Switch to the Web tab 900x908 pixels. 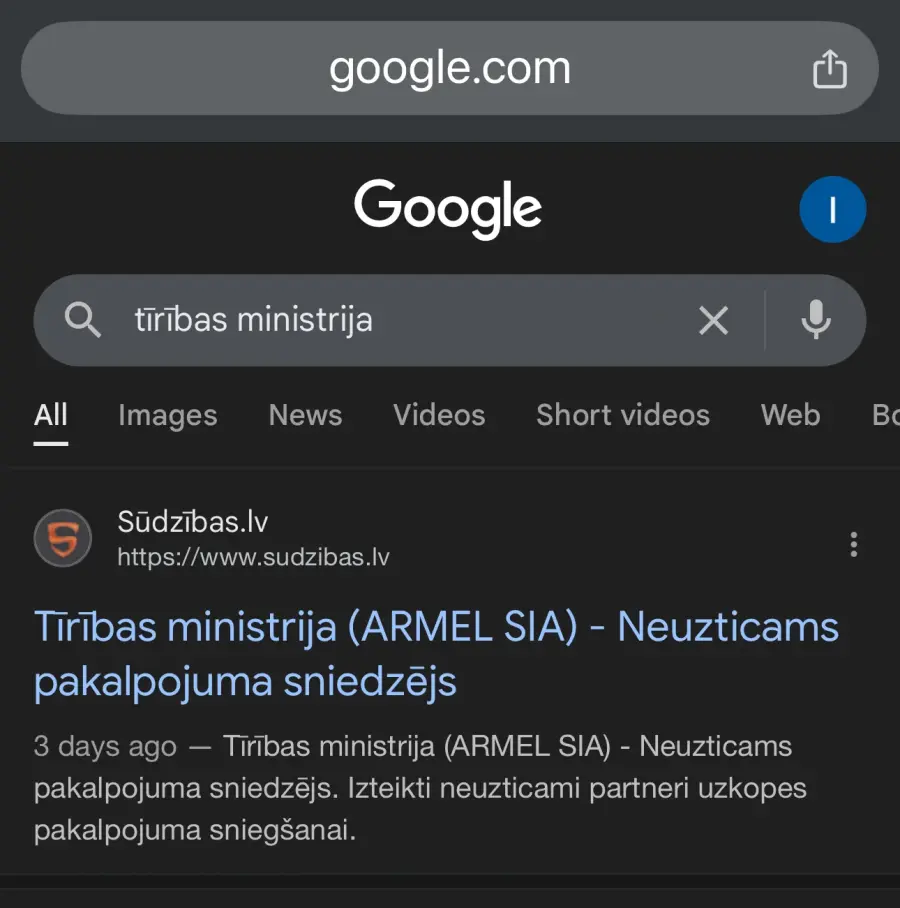[790, 415]
